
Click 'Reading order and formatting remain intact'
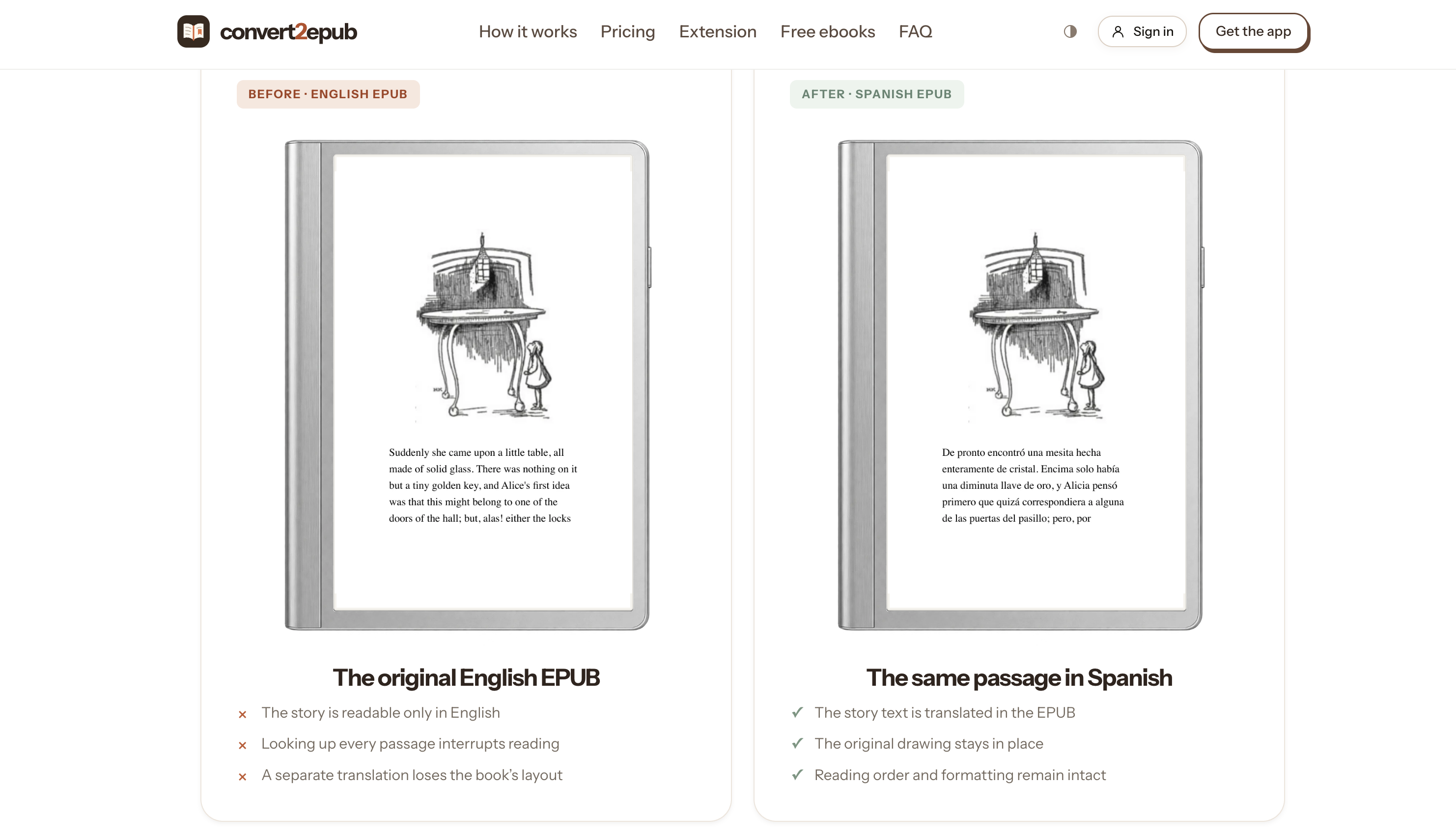pos(960,775)
